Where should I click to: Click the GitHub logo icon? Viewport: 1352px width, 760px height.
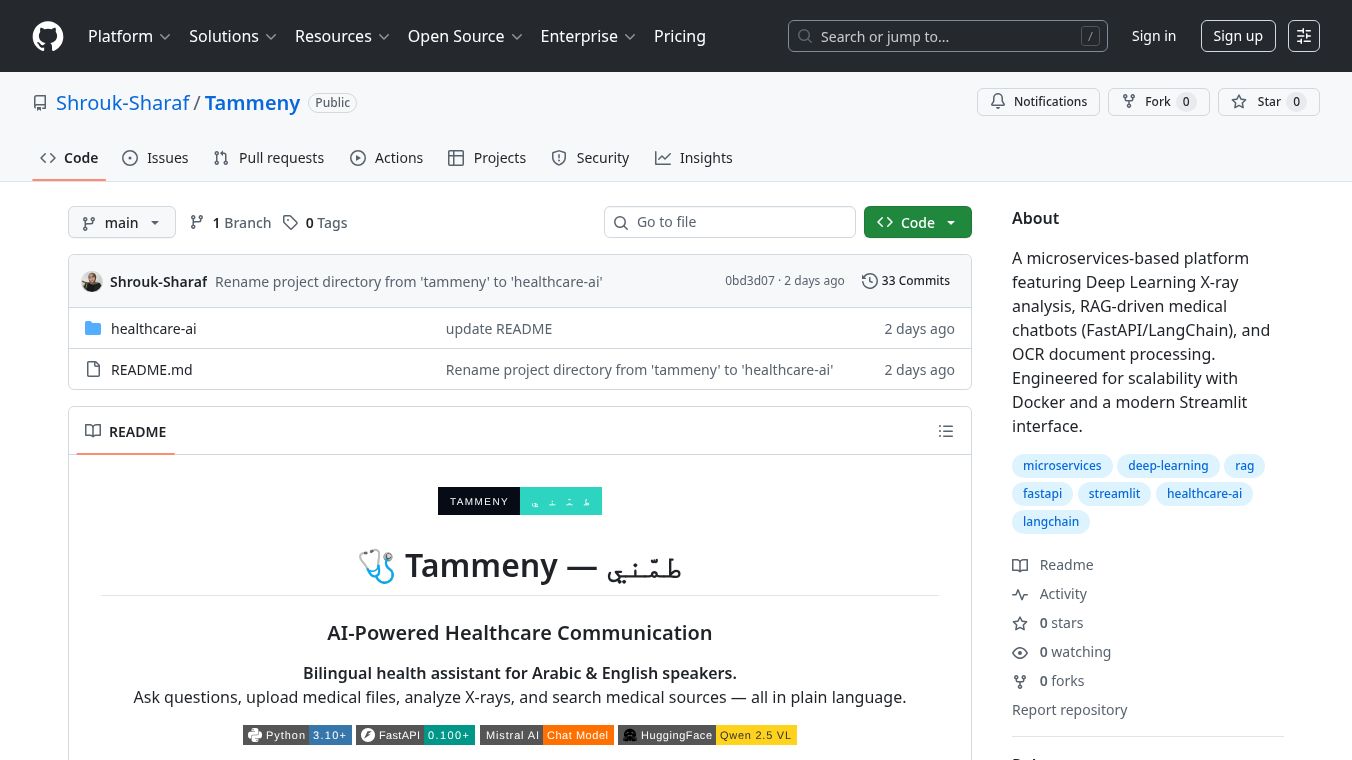pos(48,36)
